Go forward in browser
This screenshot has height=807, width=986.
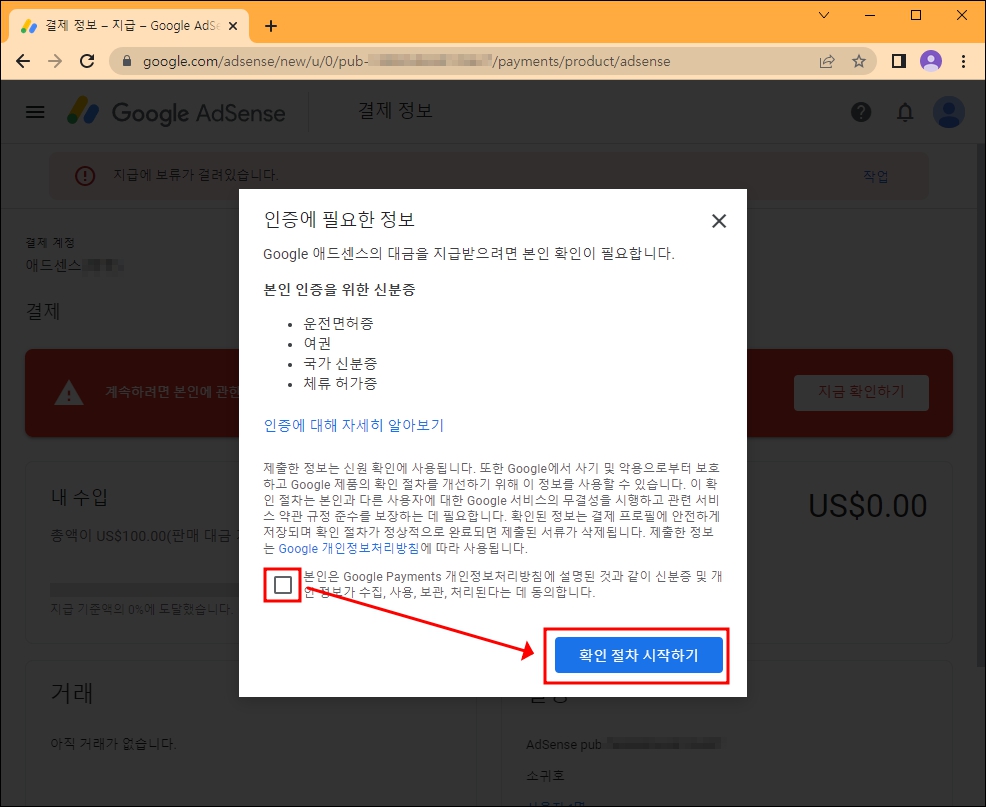pyautogui.click(x=55, y=61)
